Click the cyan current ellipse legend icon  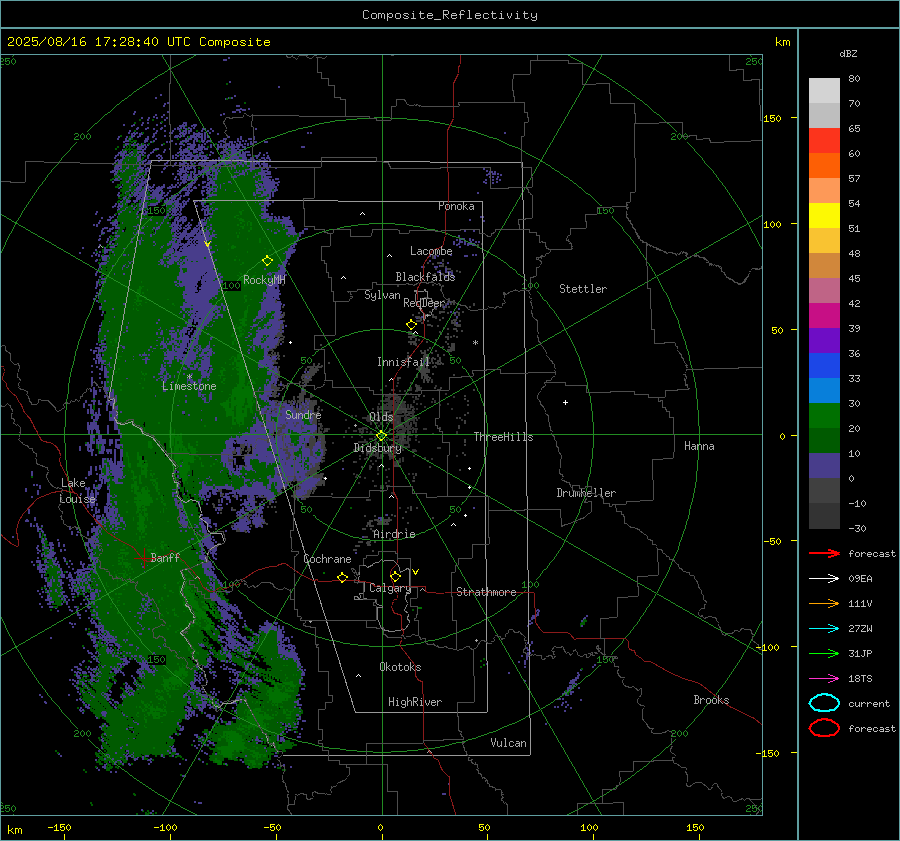click(824, 703)
